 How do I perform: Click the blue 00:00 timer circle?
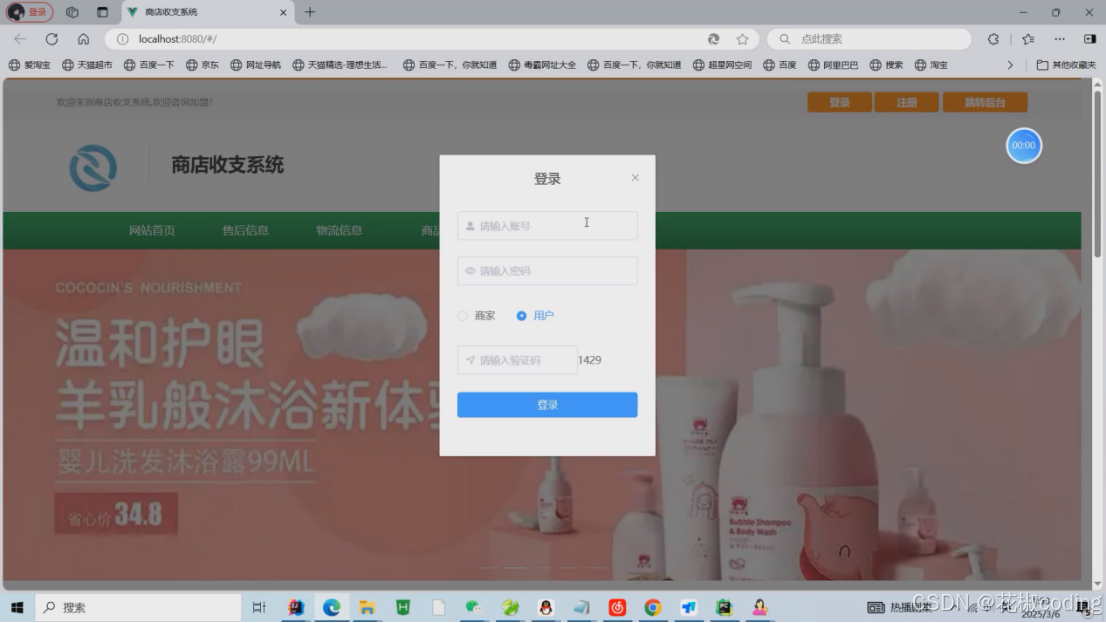click(1023, 145)
